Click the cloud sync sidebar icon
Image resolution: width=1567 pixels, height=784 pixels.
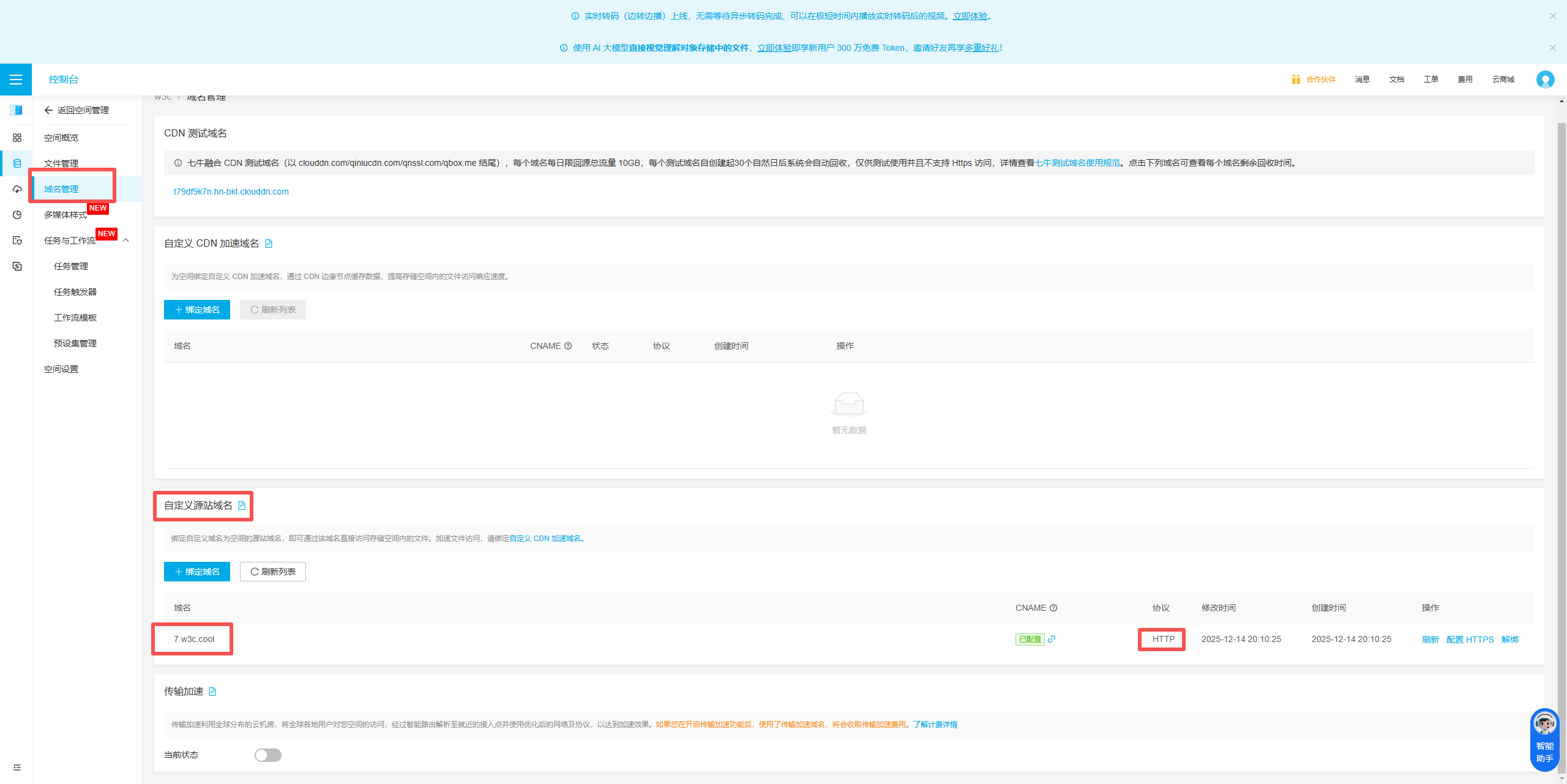point(17,189)
